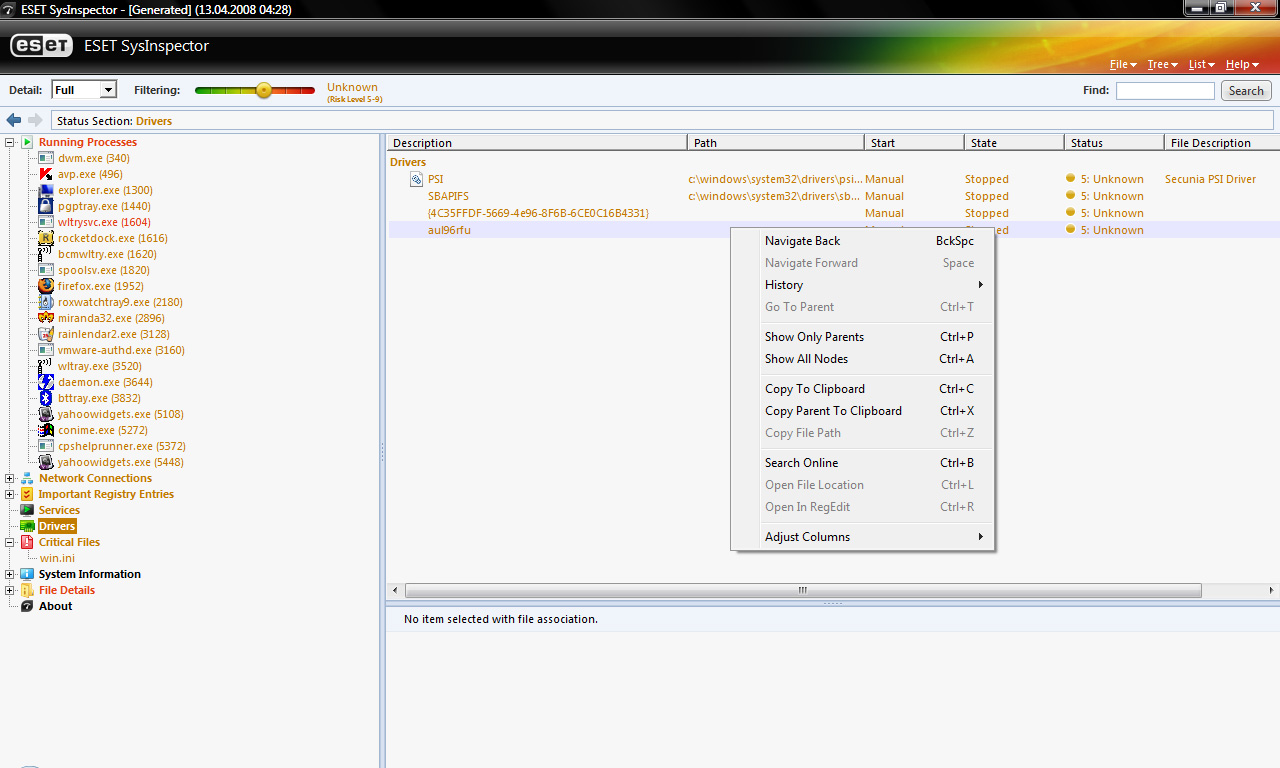Click the pgptray.exe padlock icon

coord(46,206)
